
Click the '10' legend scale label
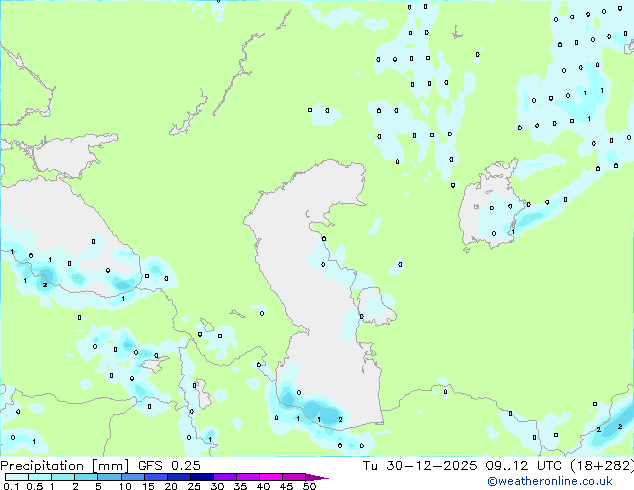pos(125,486)
